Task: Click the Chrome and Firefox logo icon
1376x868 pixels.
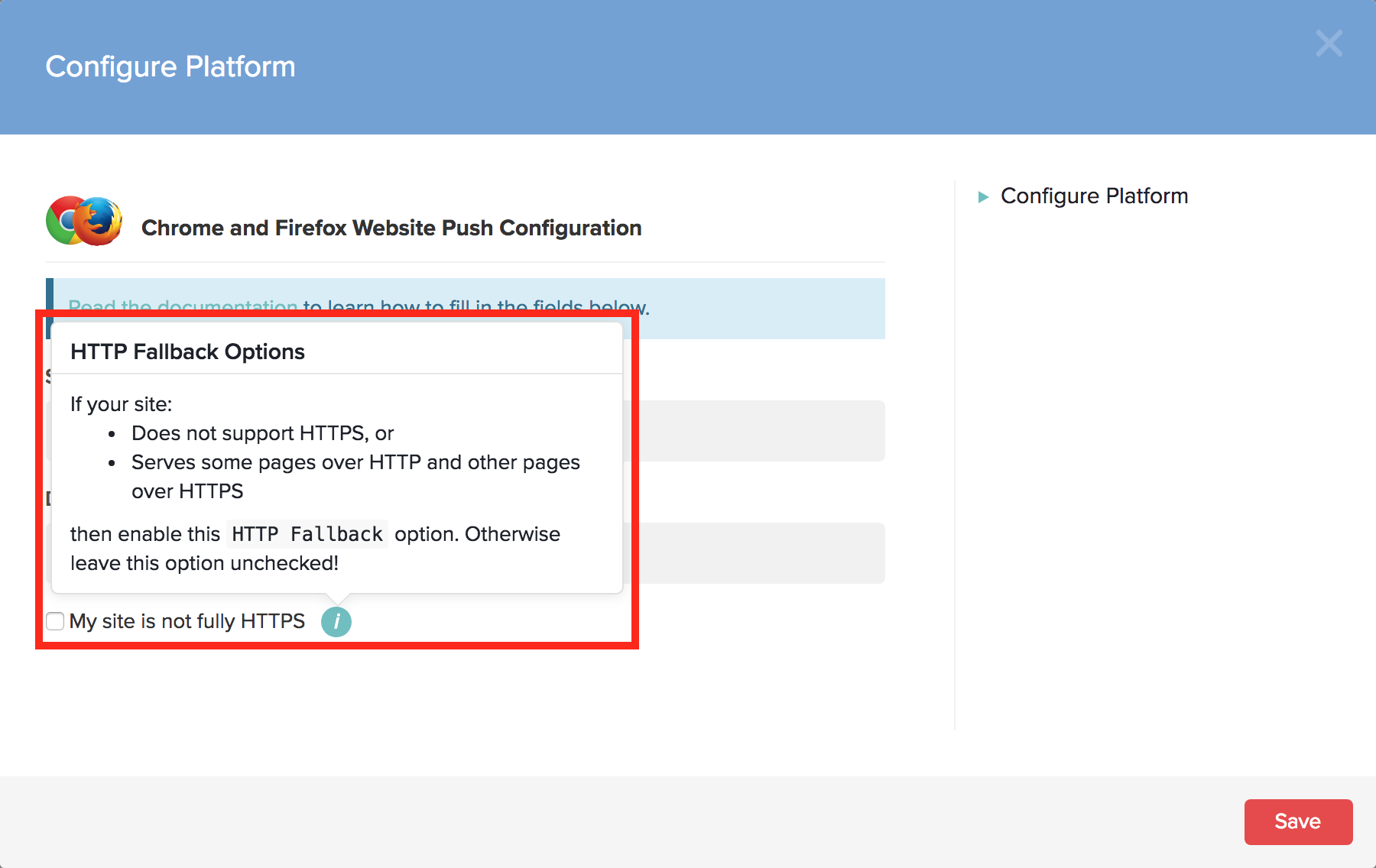Action: point(84,221)
